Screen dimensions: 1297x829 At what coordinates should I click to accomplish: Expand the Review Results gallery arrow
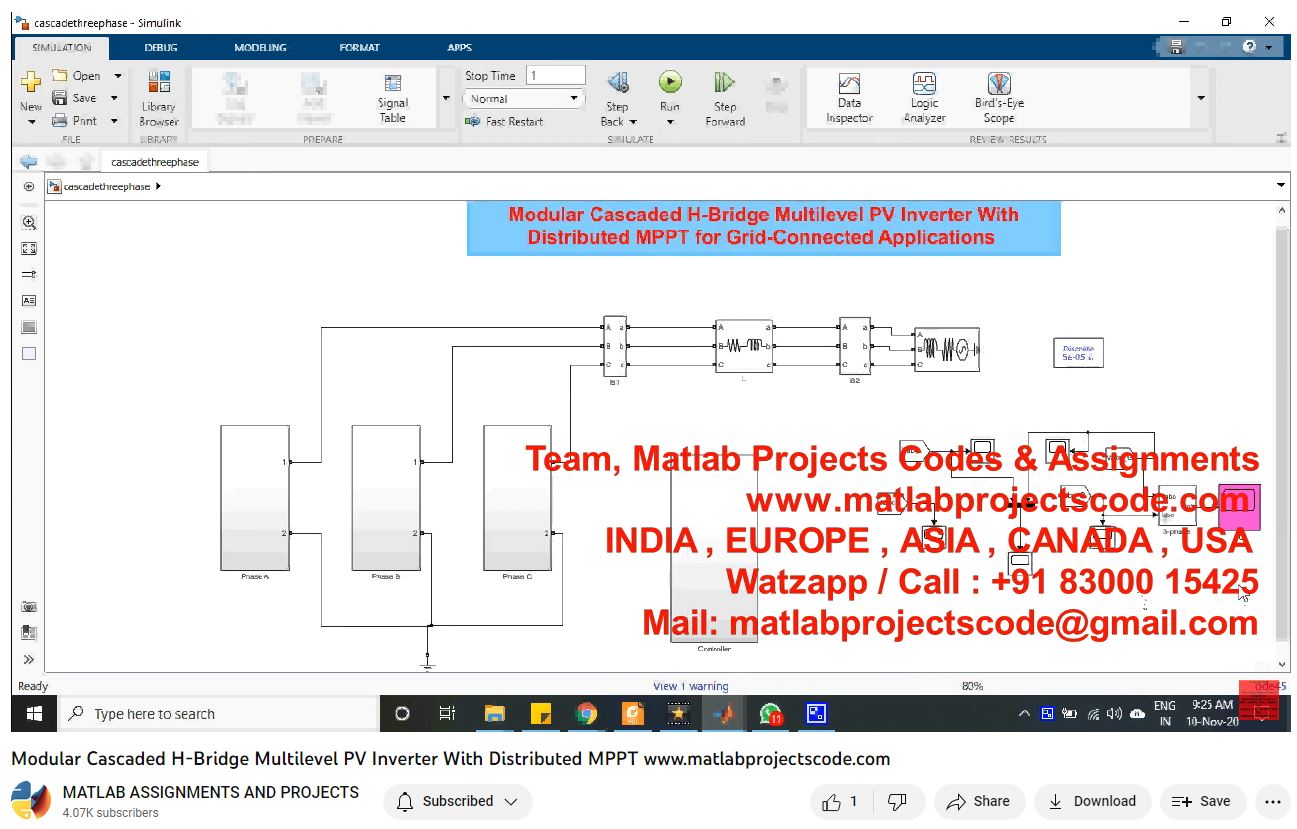coord(1201,98)
